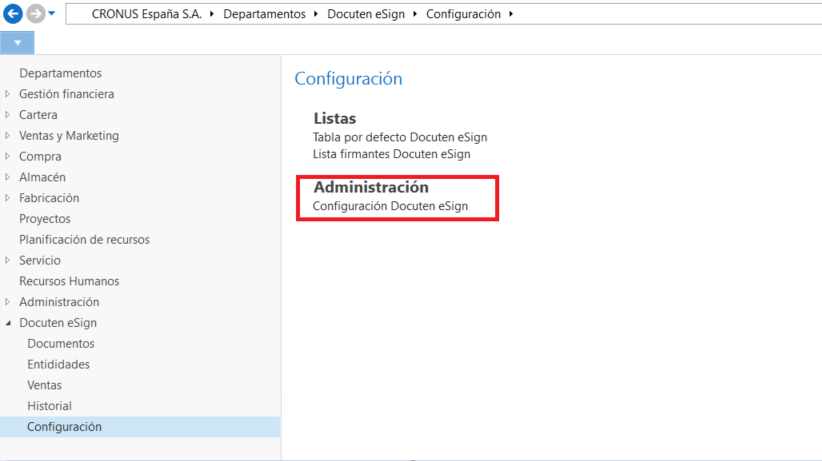Expand the Fabricación tree node

click(7, 198)
